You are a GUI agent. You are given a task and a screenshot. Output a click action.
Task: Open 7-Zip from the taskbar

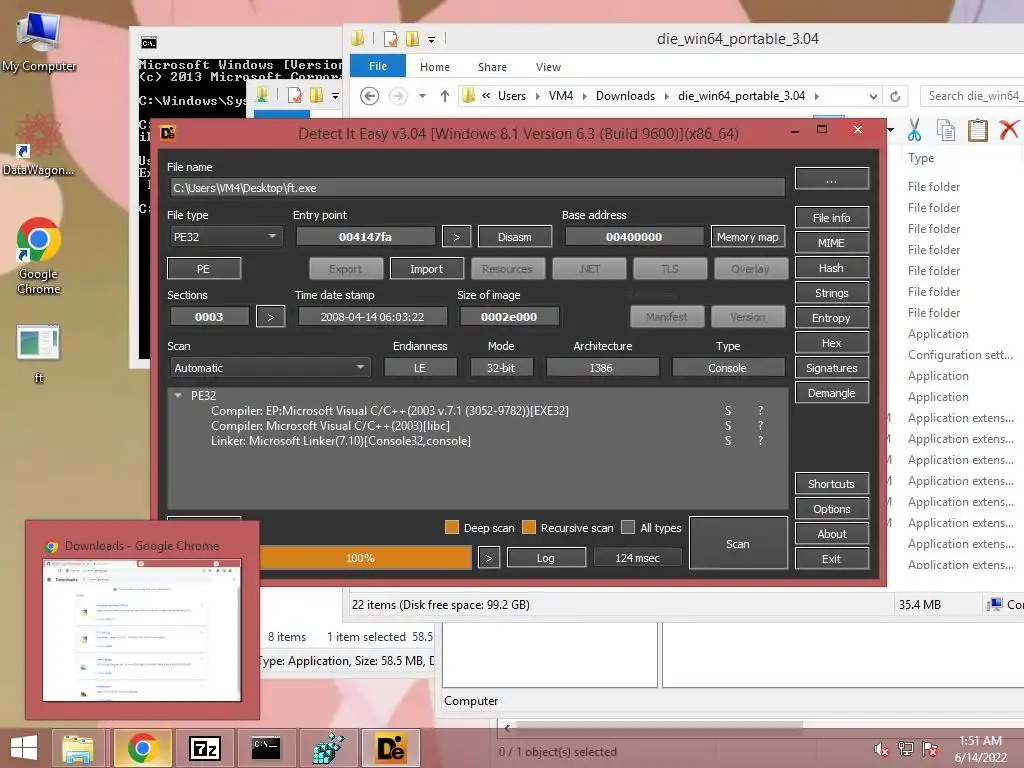pyautogui.click(x=204, y=748)
